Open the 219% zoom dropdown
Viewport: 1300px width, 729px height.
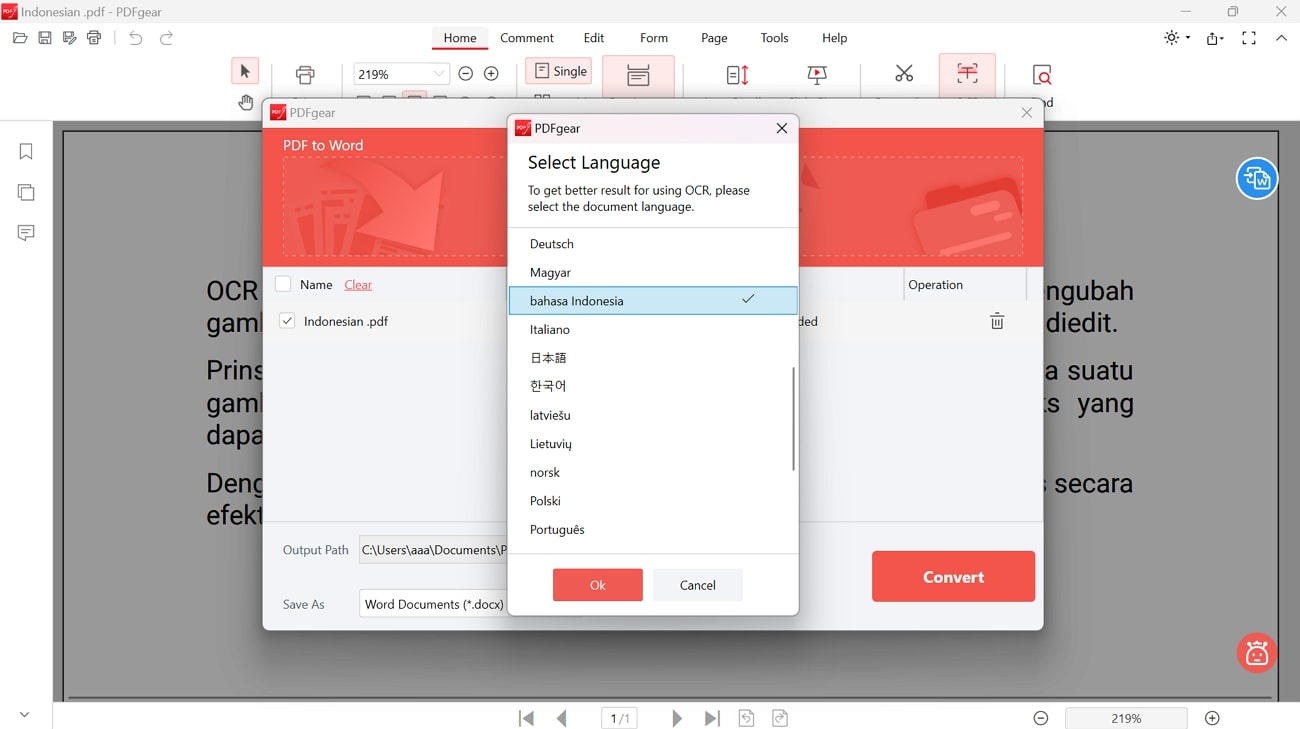point(438,74)
